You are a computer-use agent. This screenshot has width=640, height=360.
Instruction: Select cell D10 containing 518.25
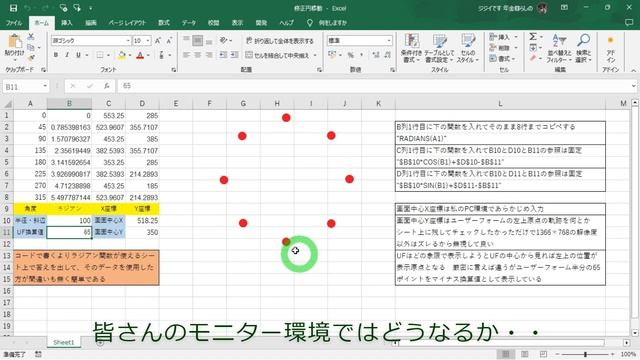[x=142, y=220]
